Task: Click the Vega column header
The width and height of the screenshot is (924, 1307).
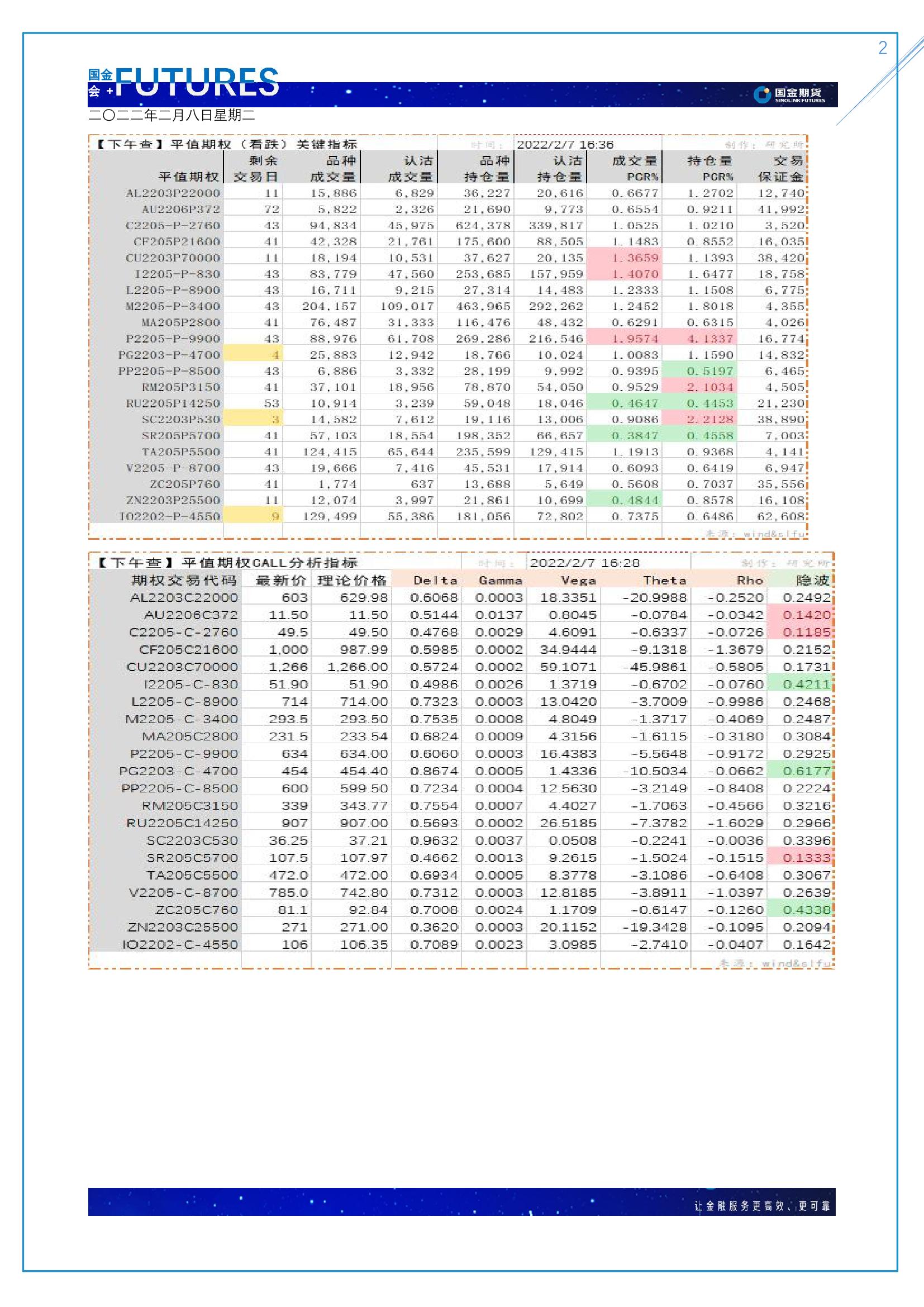Action: (x=578, y=581)
